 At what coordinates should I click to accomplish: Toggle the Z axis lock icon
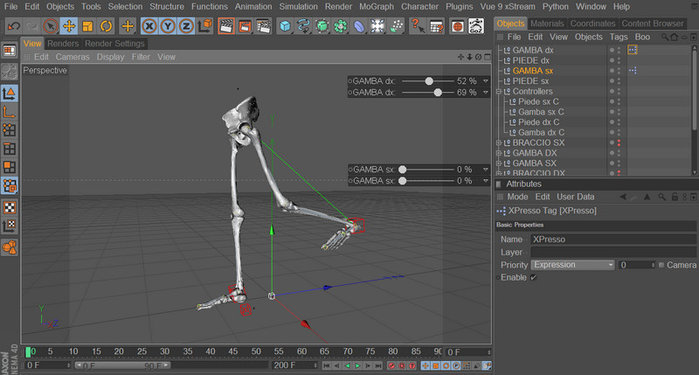click(186, 26)
